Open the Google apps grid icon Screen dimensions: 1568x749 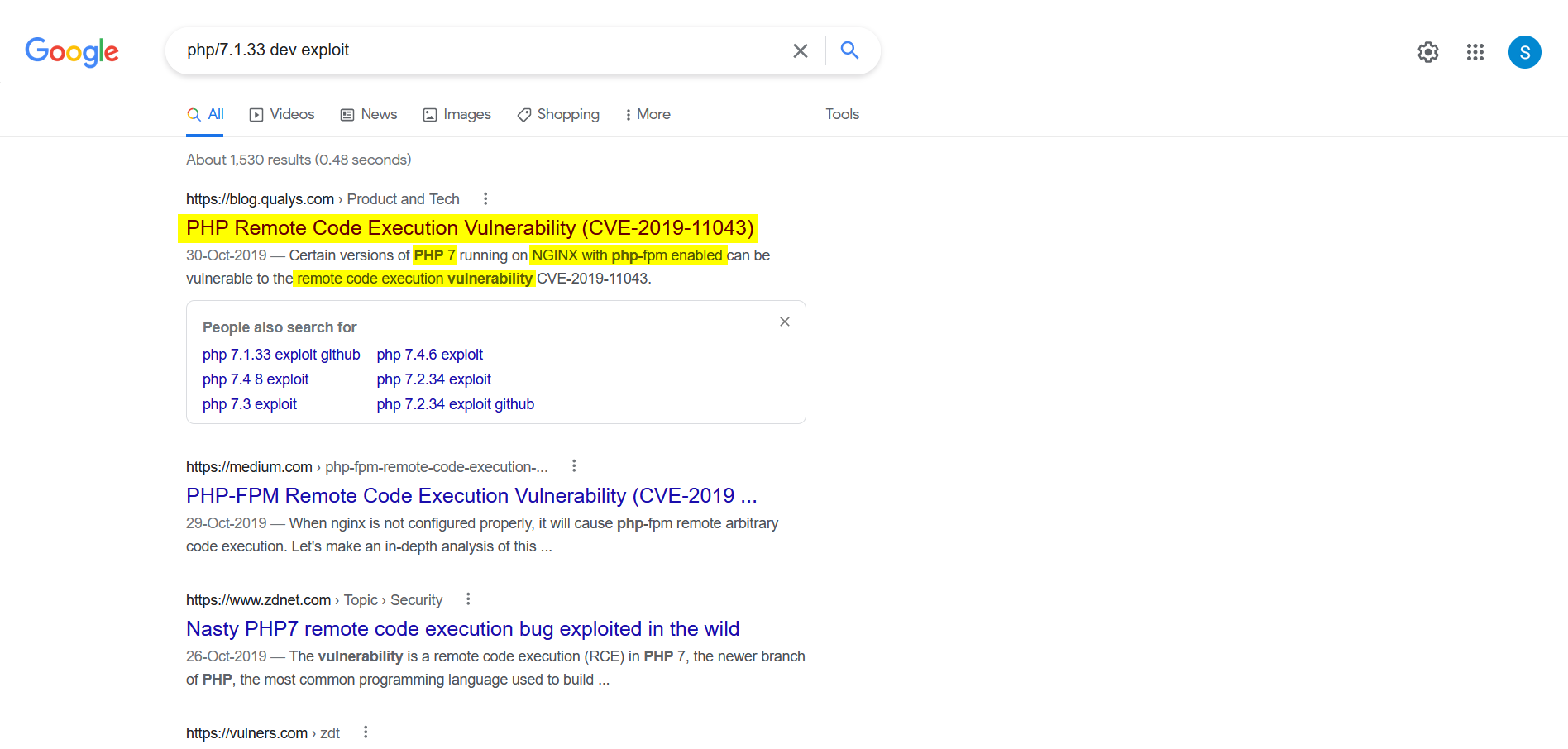[x=1475, y=52]
